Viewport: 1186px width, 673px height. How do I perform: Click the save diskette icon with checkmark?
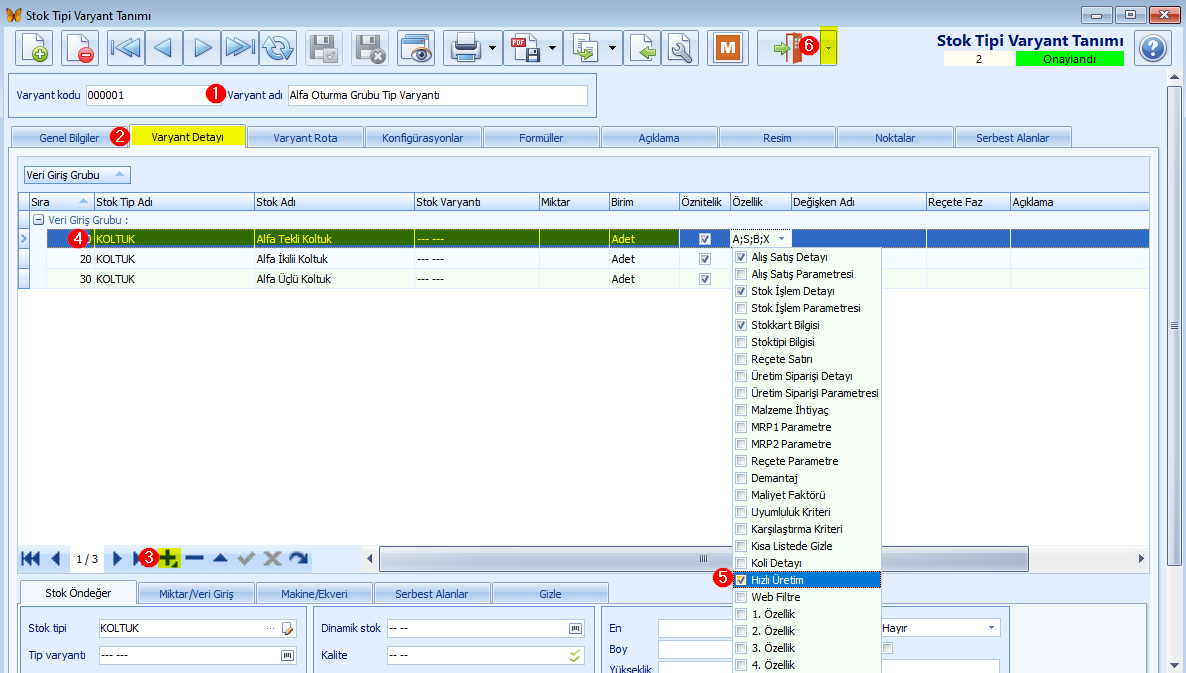[x=324, y=48]
